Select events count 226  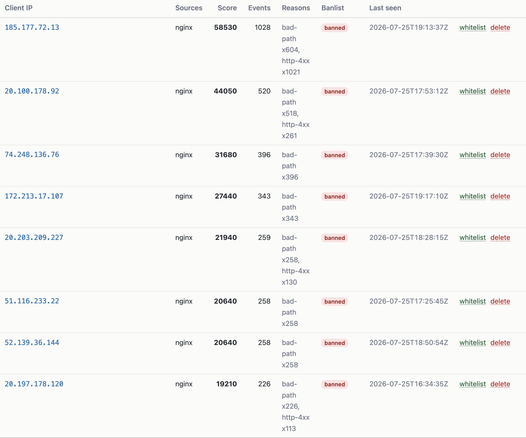pyautogui.click(x=264, y=384)
